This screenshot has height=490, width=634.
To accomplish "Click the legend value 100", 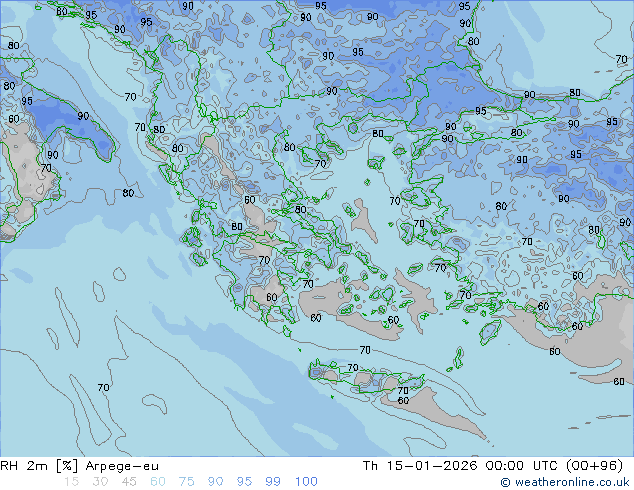I will 306,482.
